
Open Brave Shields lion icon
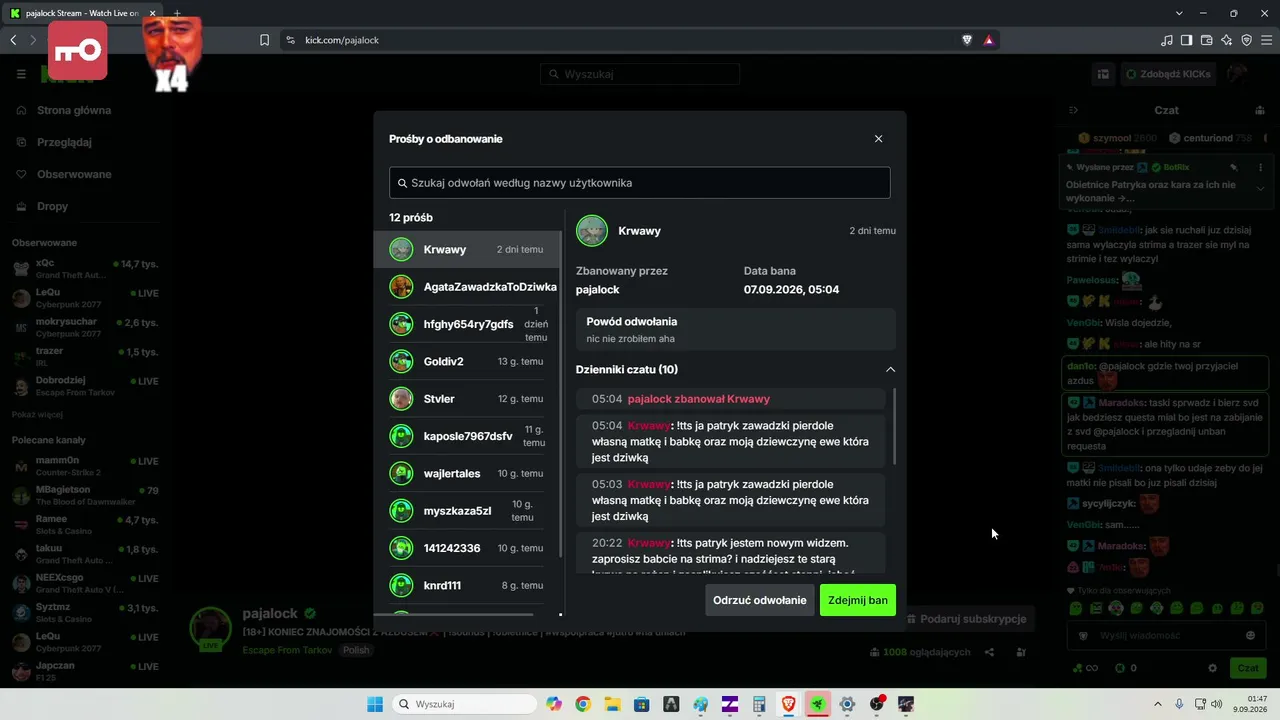click(967, 40)
